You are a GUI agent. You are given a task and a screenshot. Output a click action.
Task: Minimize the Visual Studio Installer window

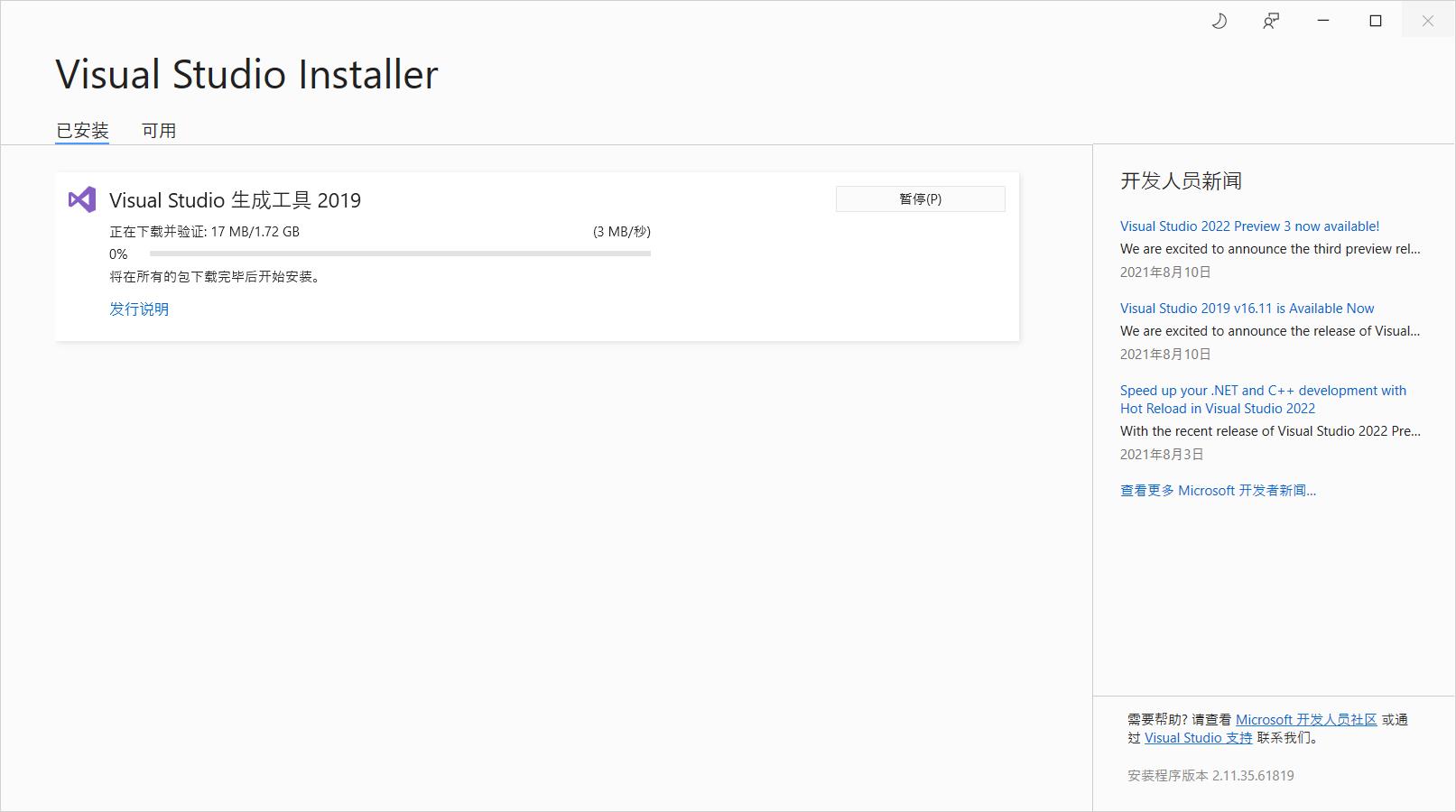click(x=1323, y=21)
